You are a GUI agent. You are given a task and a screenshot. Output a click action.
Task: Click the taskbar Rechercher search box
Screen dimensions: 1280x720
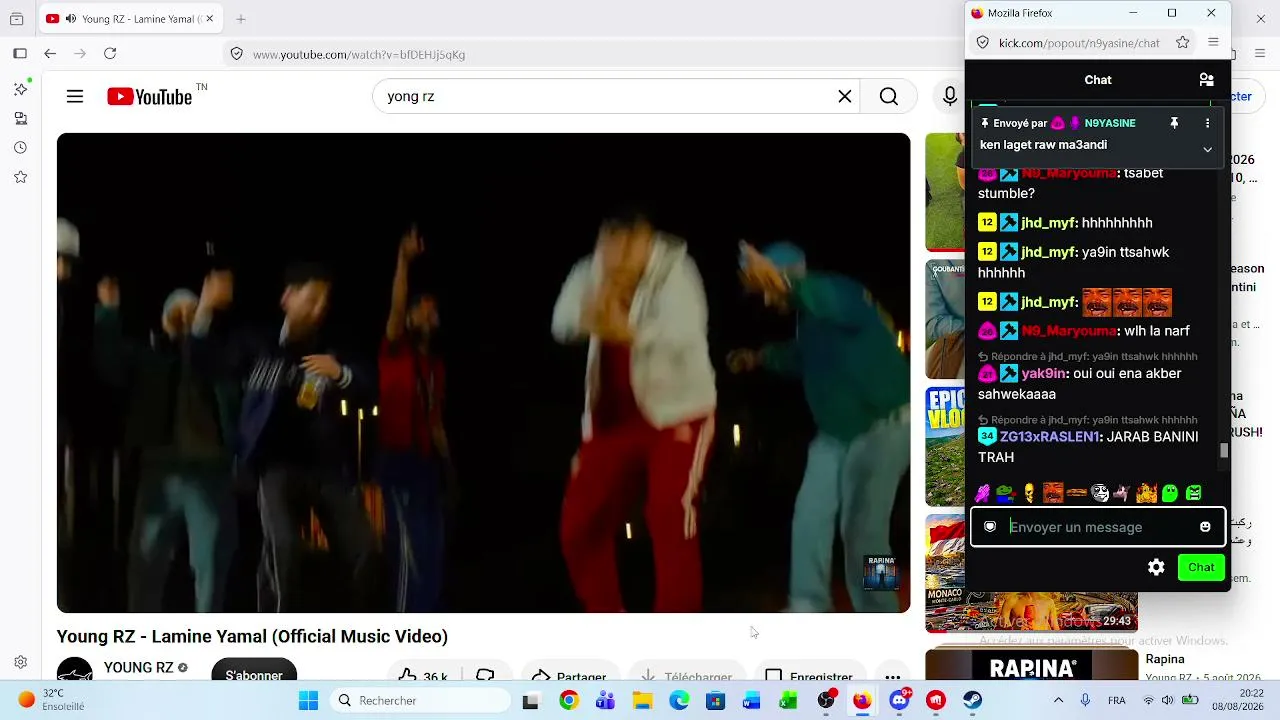pos(420,700)
